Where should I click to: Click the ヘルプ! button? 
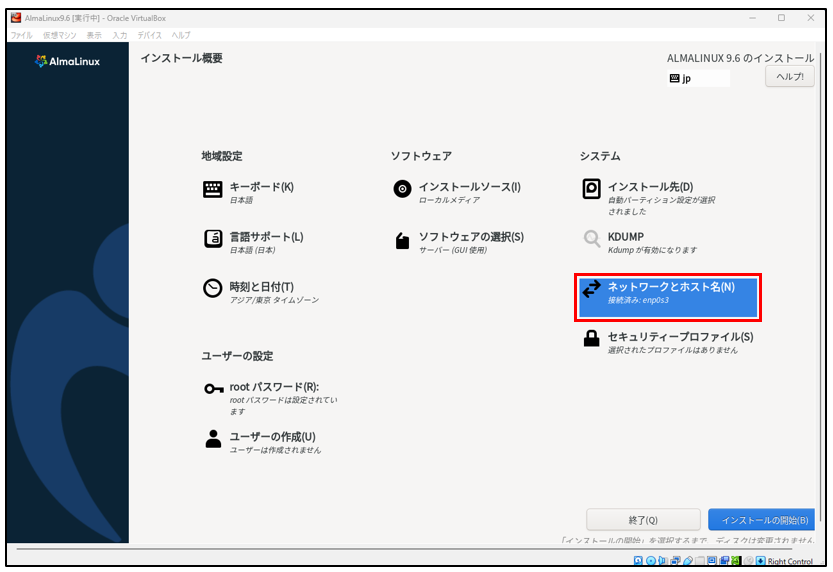pos(789,77)
